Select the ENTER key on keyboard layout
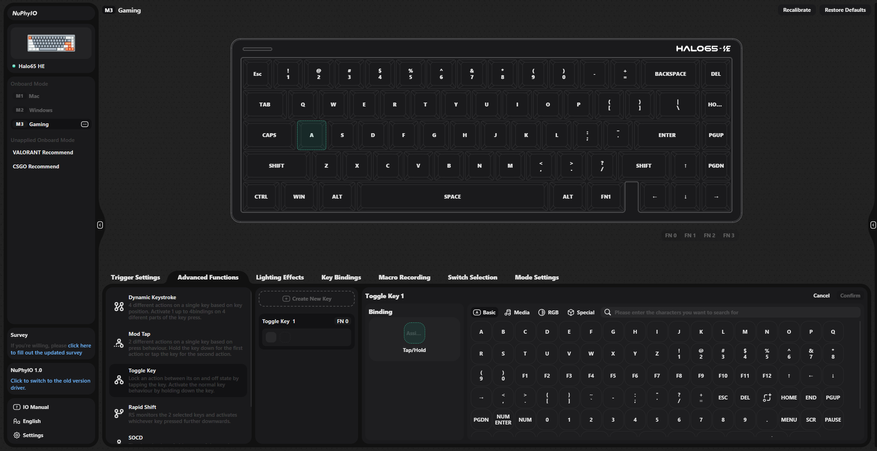The image size is (877, 451). coord(667,135)
